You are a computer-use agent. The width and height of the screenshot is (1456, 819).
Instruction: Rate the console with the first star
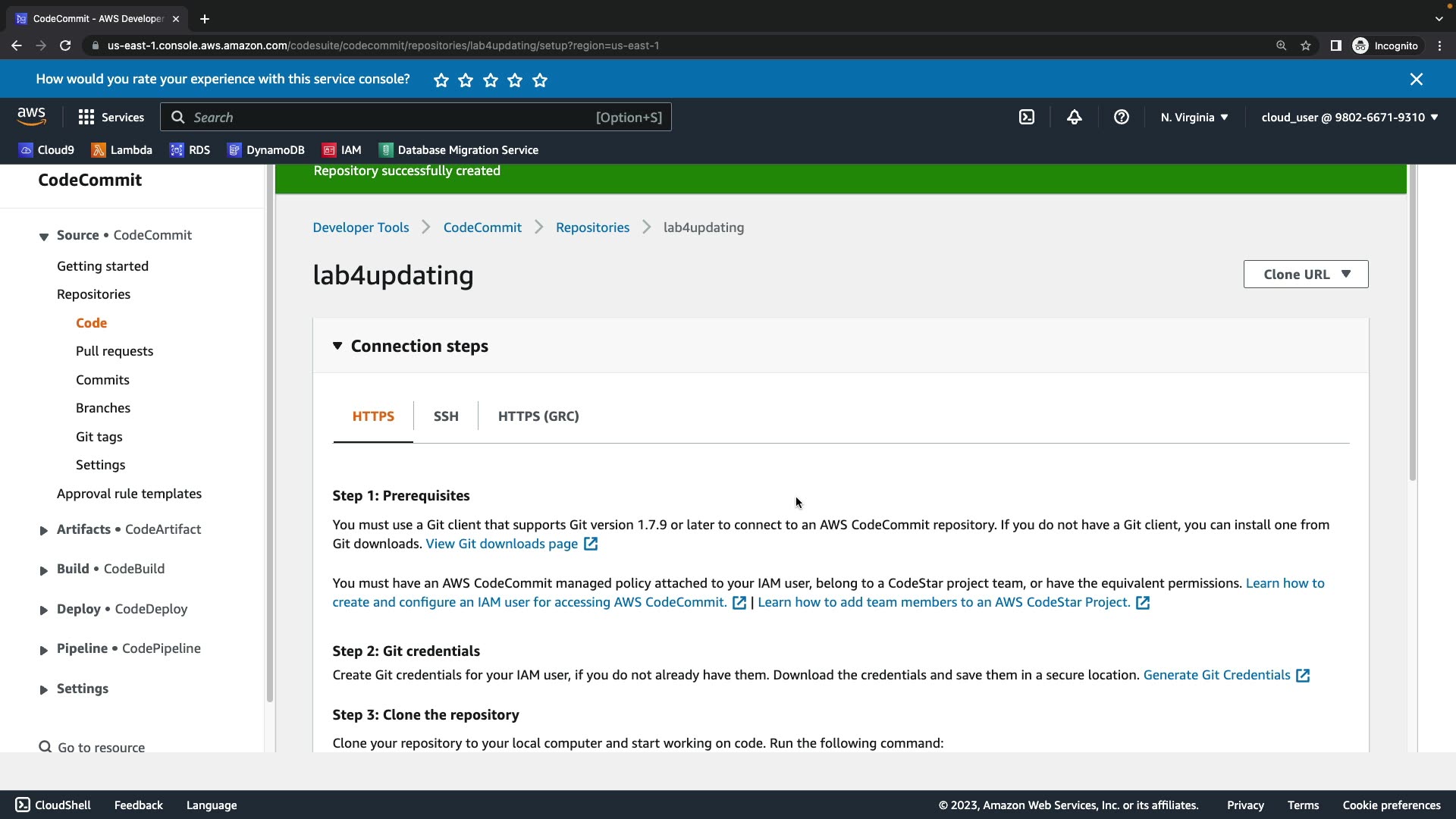(x=441, y=80)
